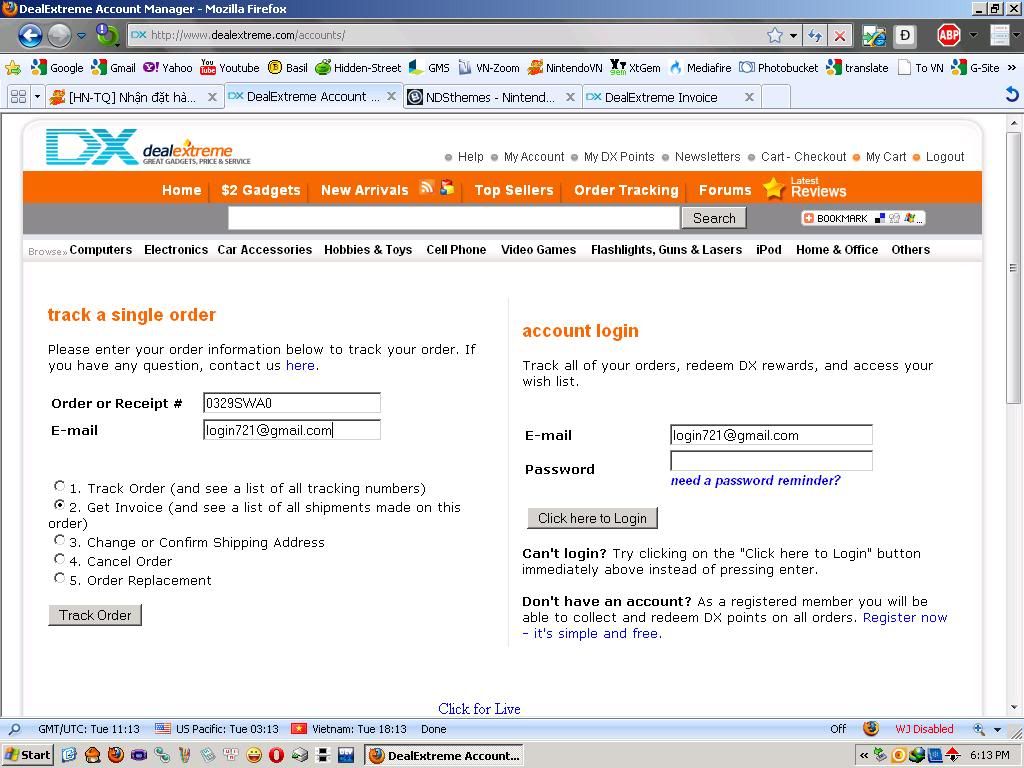Screen dimensions: 1024x768
Task: Open the Hidden-Street bookmark
Action: [x=358, y=67]
